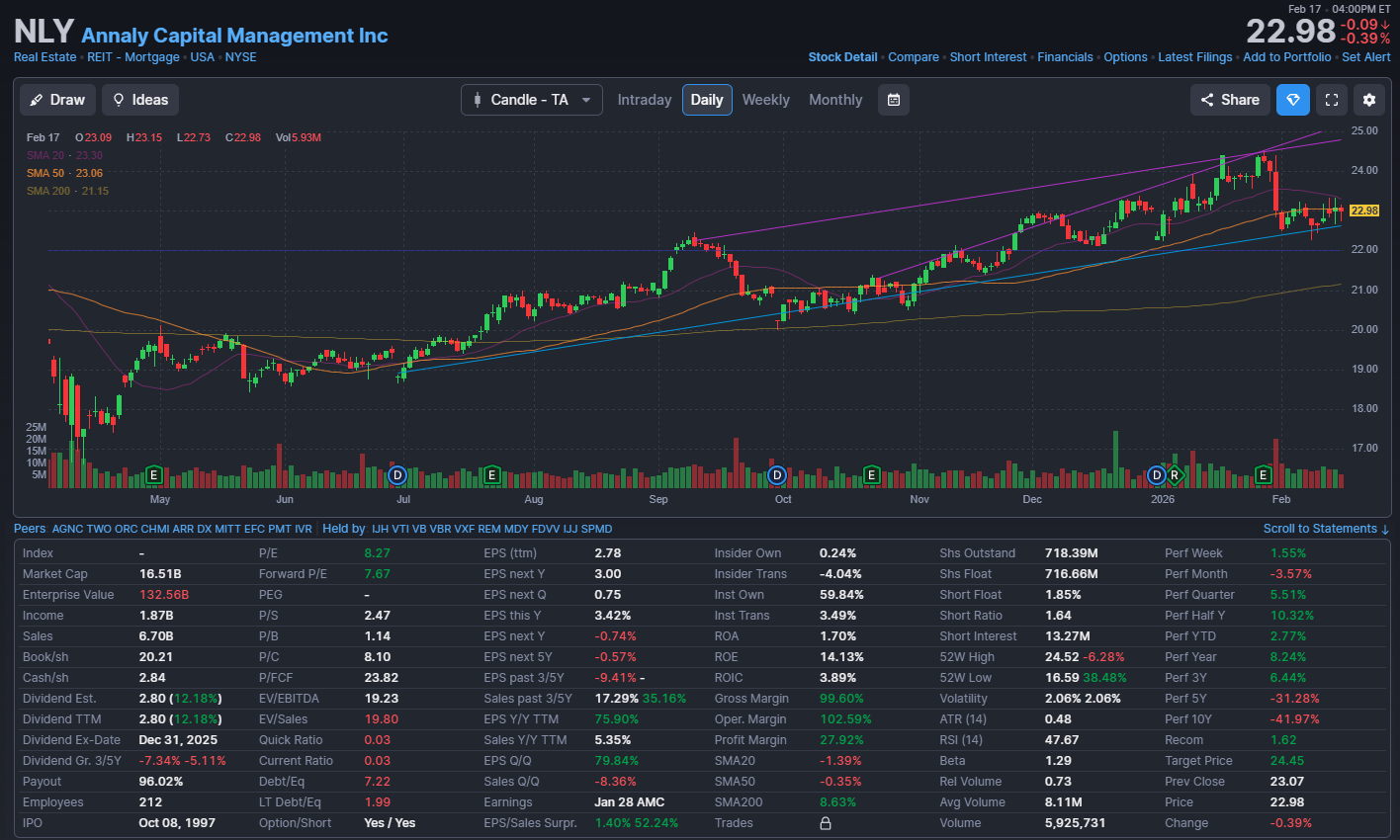This screenshot has width=1400, height=840.
Task: Open the Compare link
Action: (914, 57)
